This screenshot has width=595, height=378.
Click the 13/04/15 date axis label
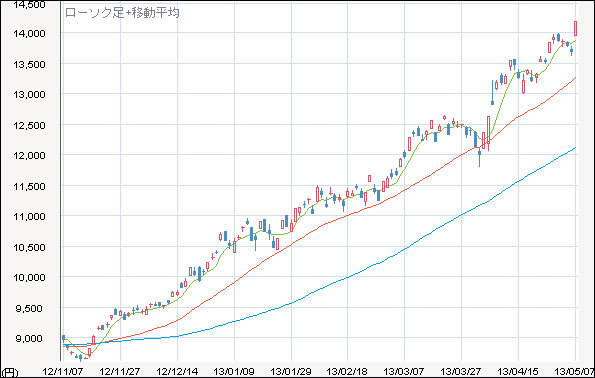[518, 371]
